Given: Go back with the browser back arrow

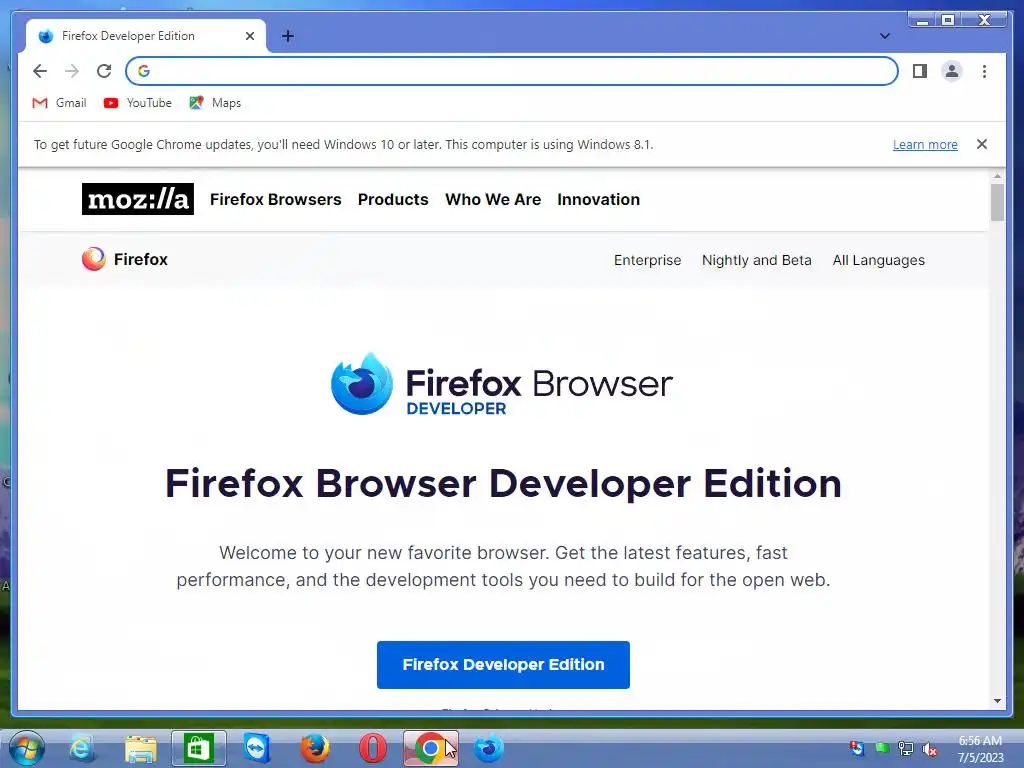Looking at the screenshot, I should click(x=40, y=71).
